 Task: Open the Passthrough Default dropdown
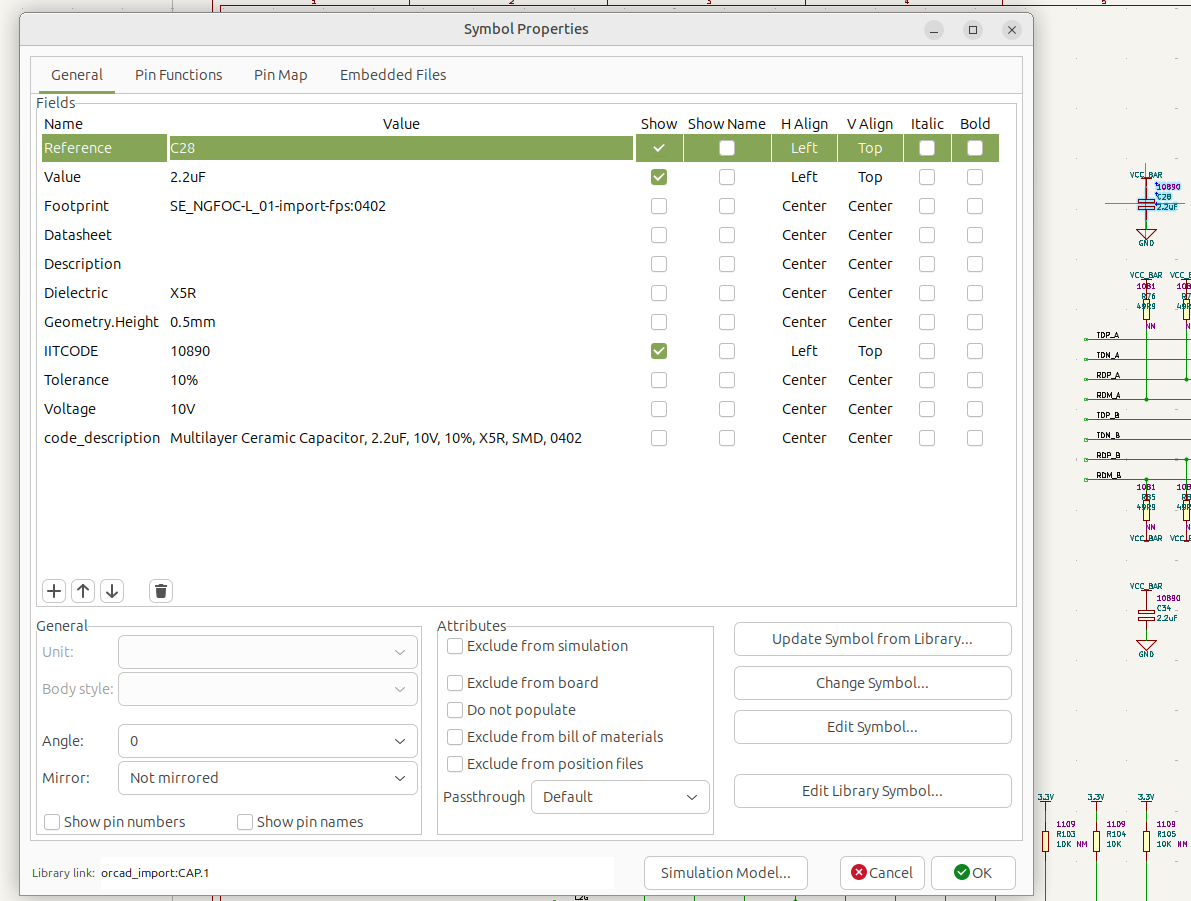[x=620, y=797]
